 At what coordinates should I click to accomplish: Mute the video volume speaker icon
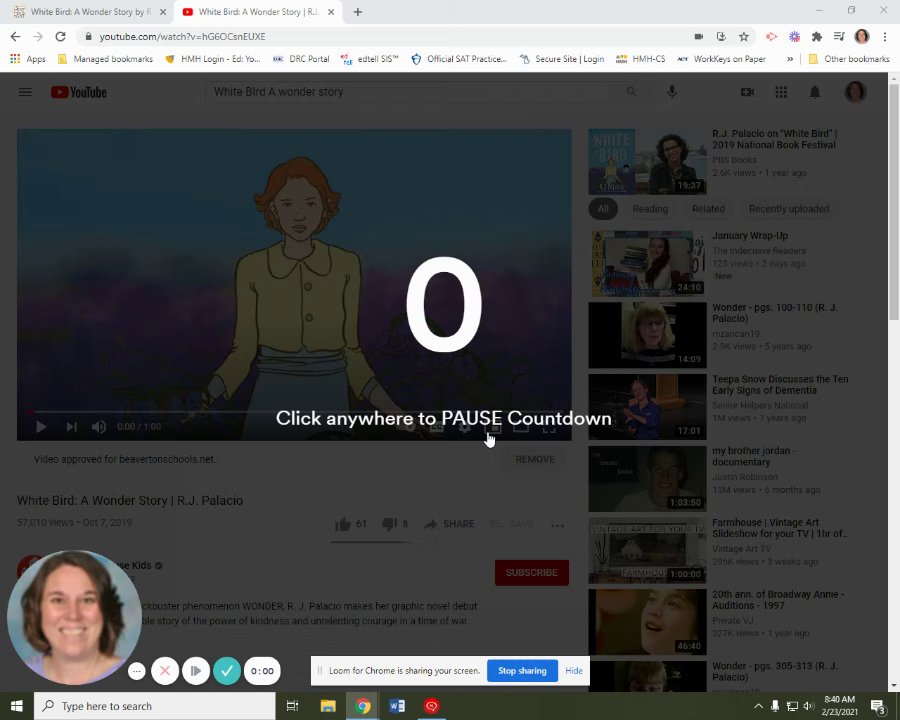click(x=99, y=427)
